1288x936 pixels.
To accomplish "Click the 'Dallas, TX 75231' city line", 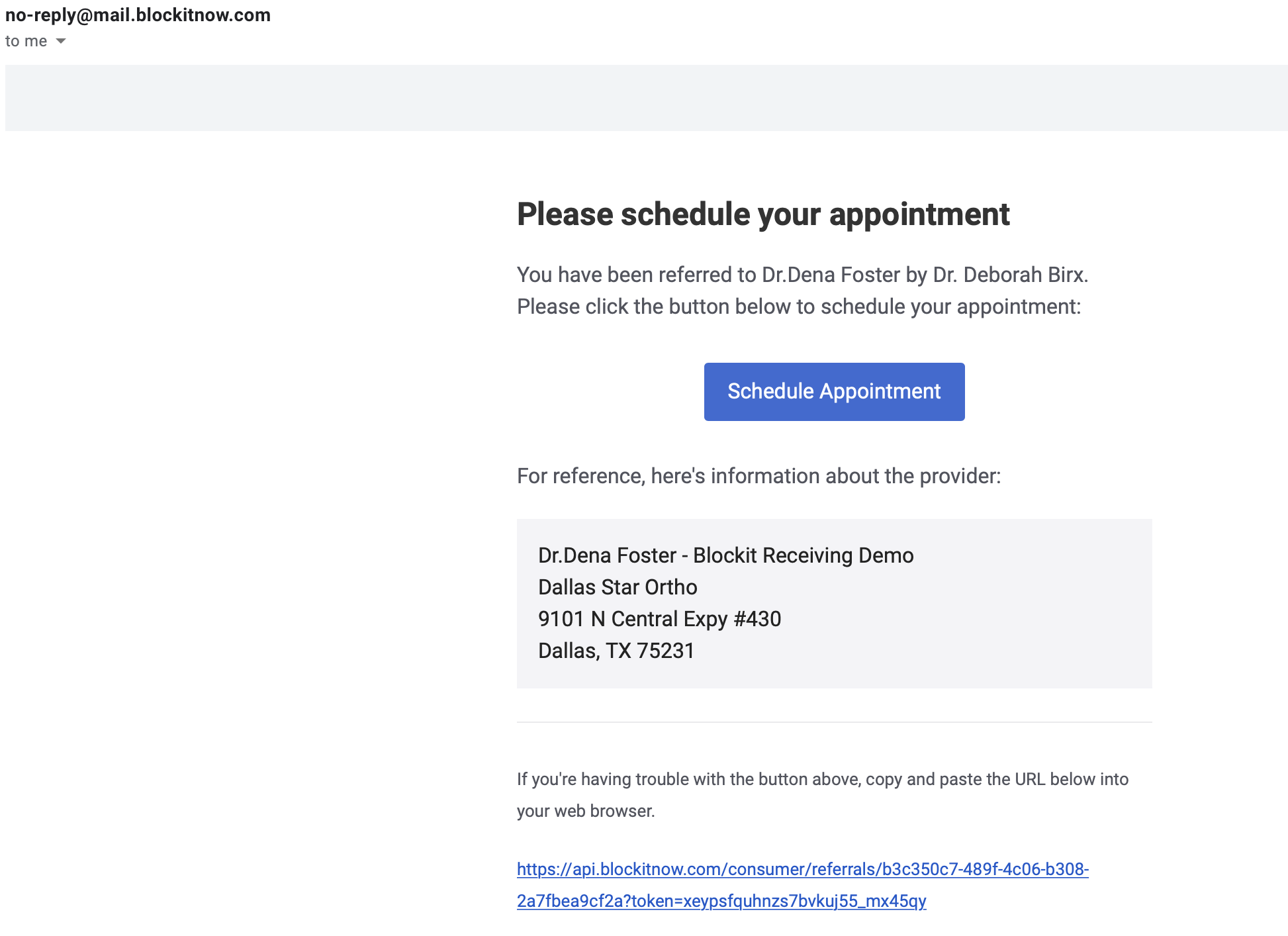I will [x=616, y=651].
